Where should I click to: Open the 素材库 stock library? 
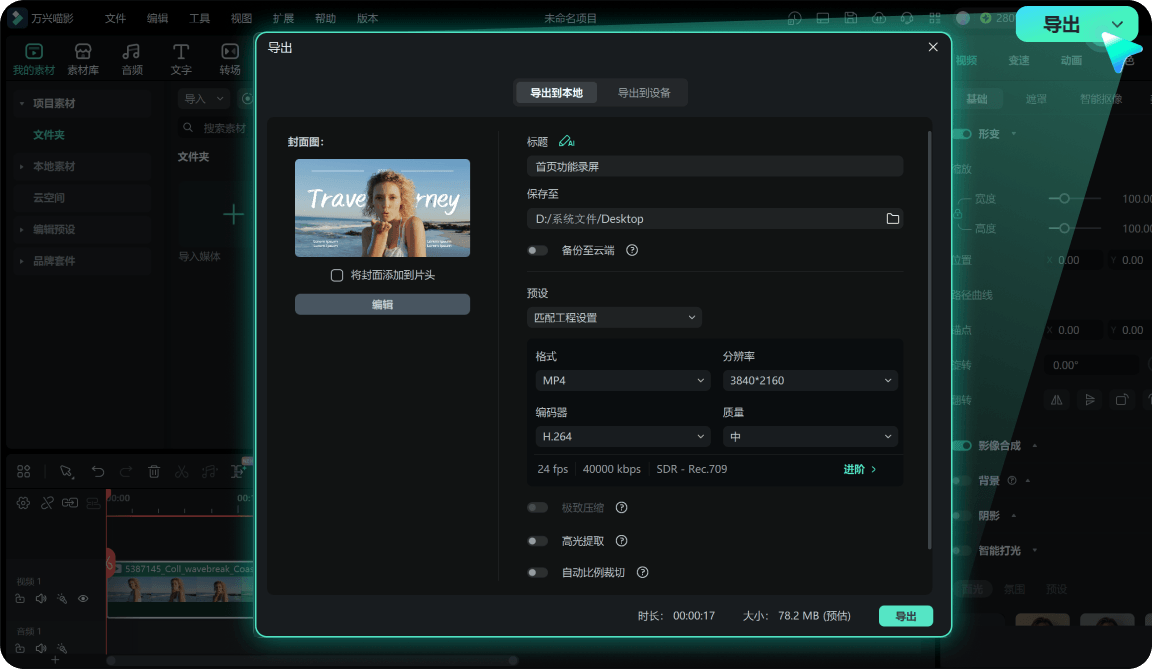pos(83,59)
